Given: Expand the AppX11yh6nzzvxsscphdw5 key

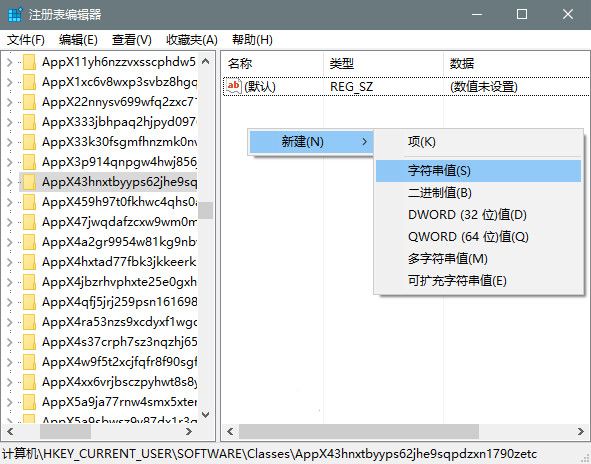Looking at the screenshot, I should point(10,62).
